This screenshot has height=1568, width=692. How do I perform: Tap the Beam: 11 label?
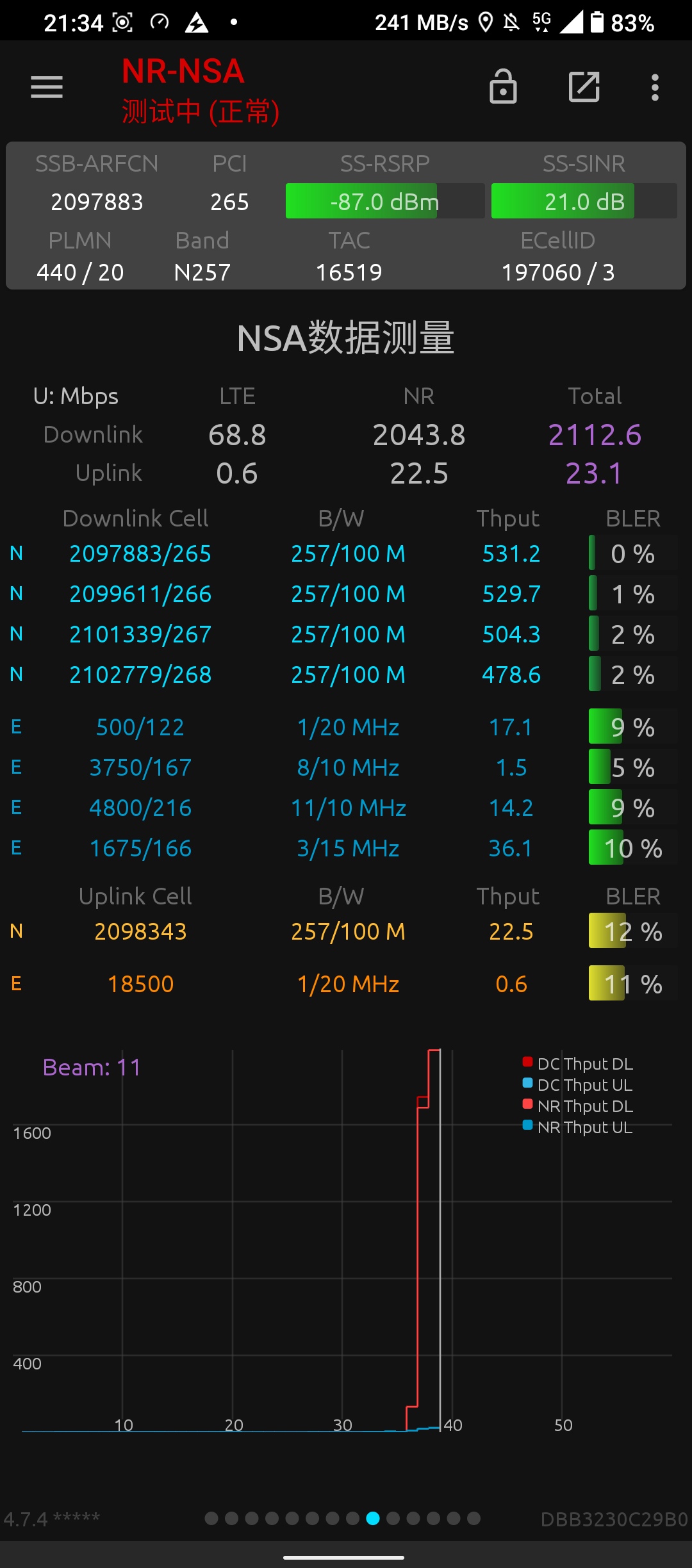click(x=92, y=1067)
